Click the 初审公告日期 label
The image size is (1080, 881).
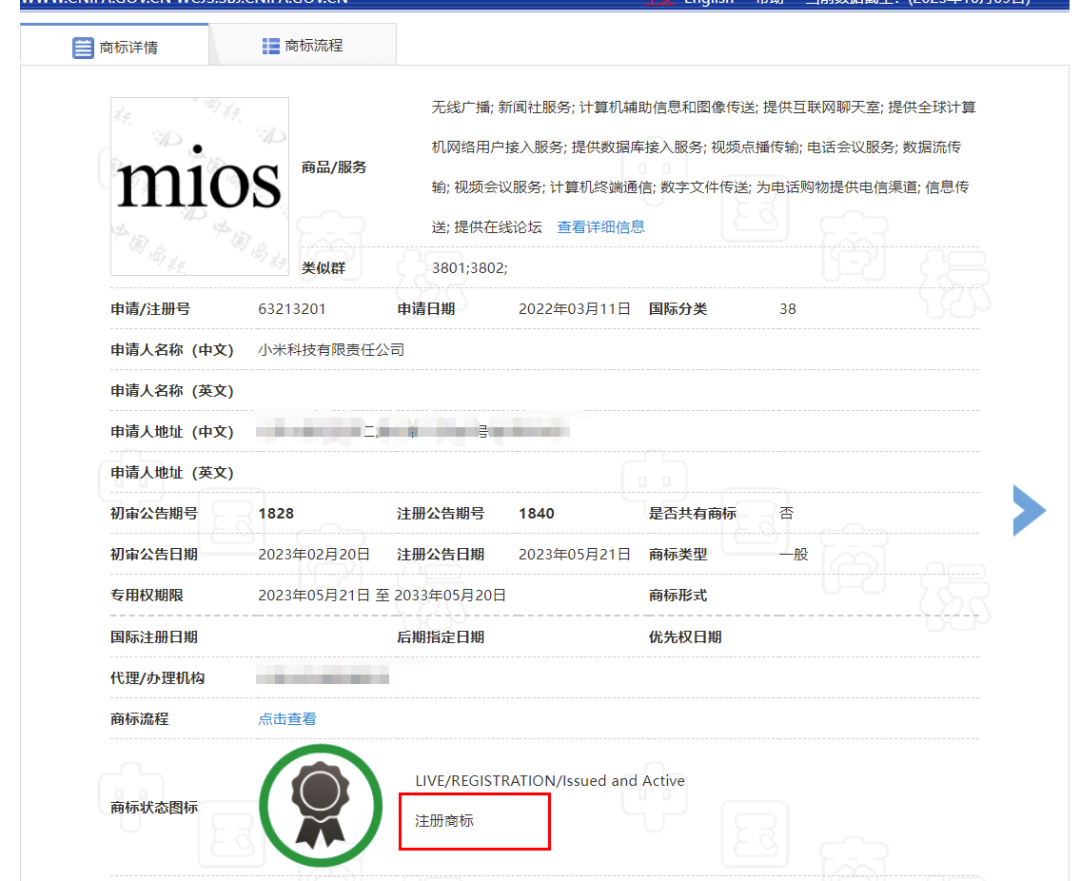pos(154,554)
